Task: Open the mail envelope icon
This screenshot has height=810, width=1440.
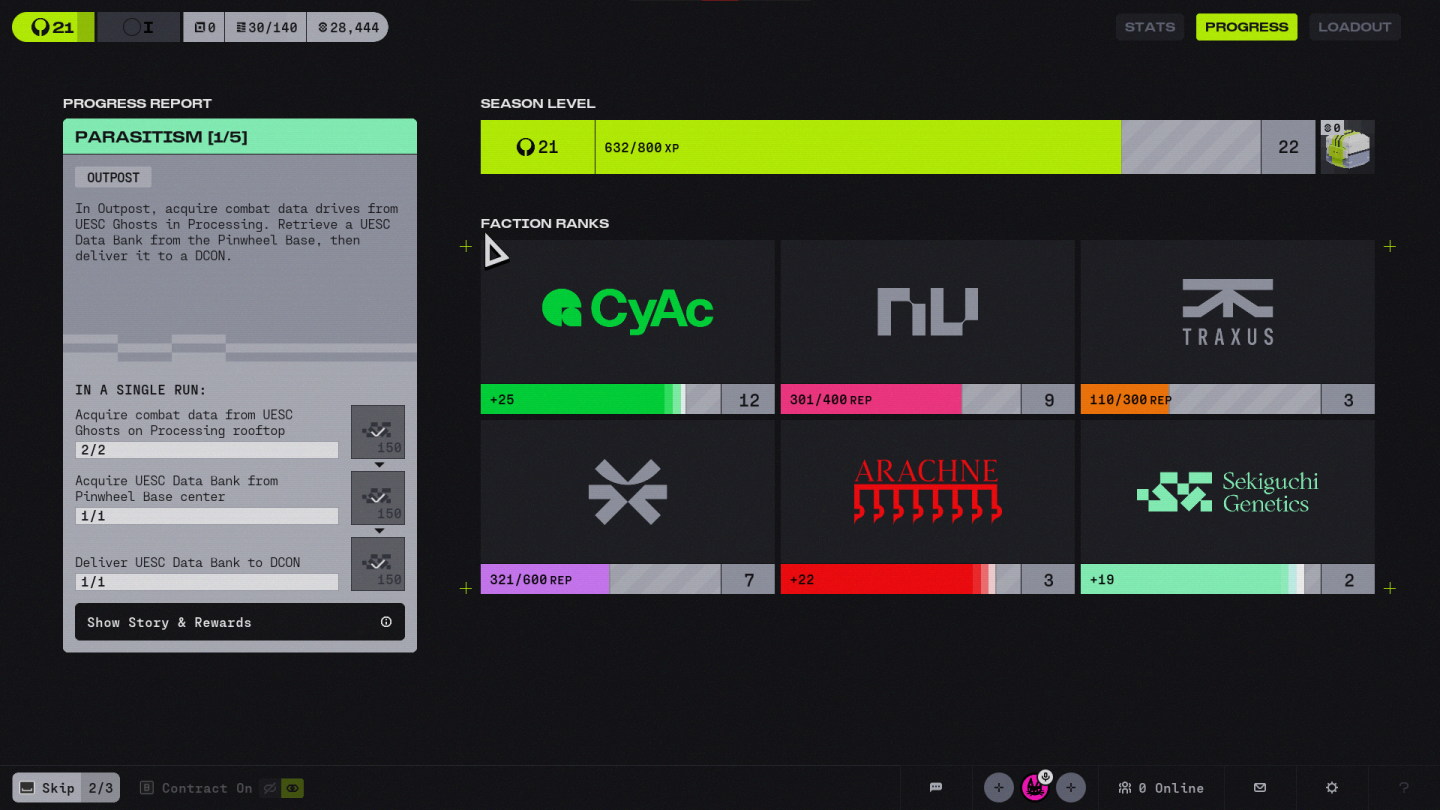Action: 1260,787
